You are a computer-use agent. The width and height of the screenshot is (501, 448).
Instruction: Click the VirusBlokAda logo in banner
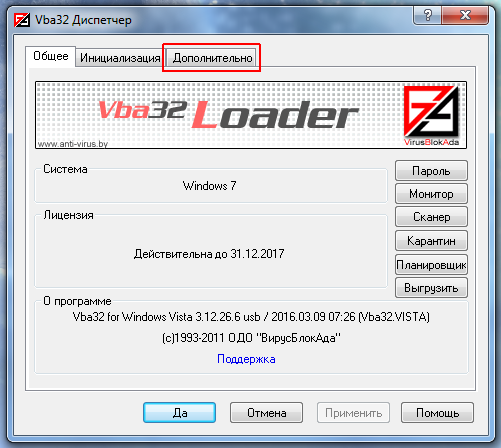point(431,115)
